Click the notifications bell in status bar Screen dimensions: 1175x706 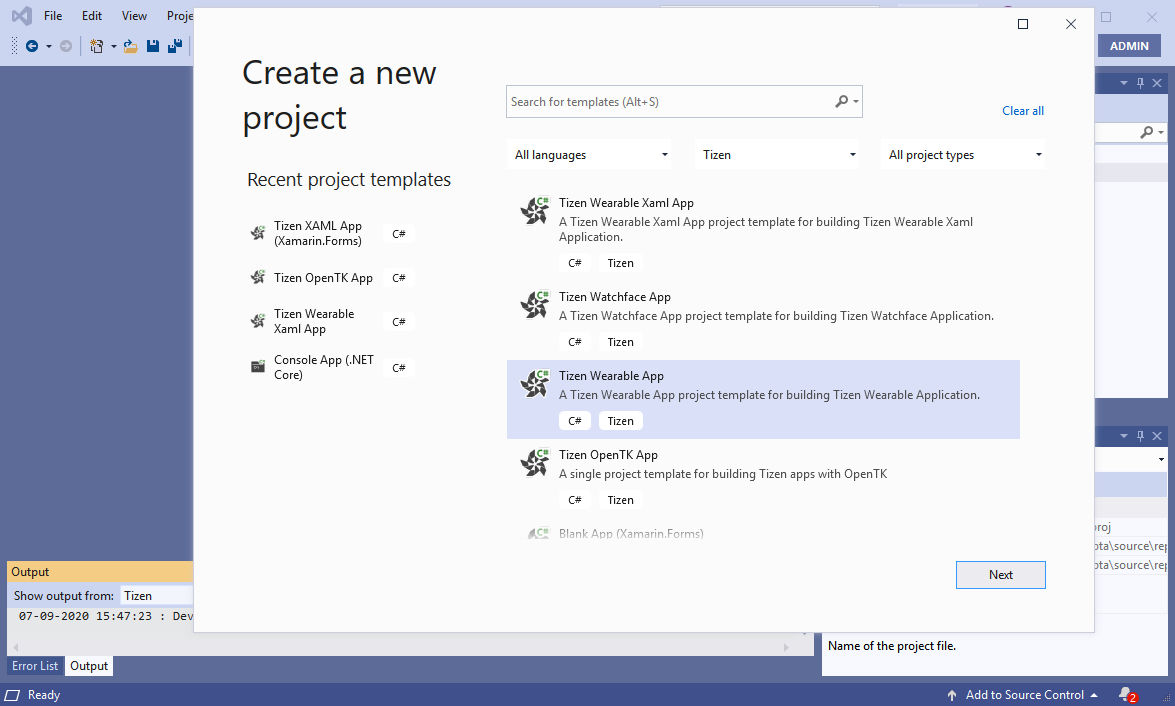coord(1126,694)
